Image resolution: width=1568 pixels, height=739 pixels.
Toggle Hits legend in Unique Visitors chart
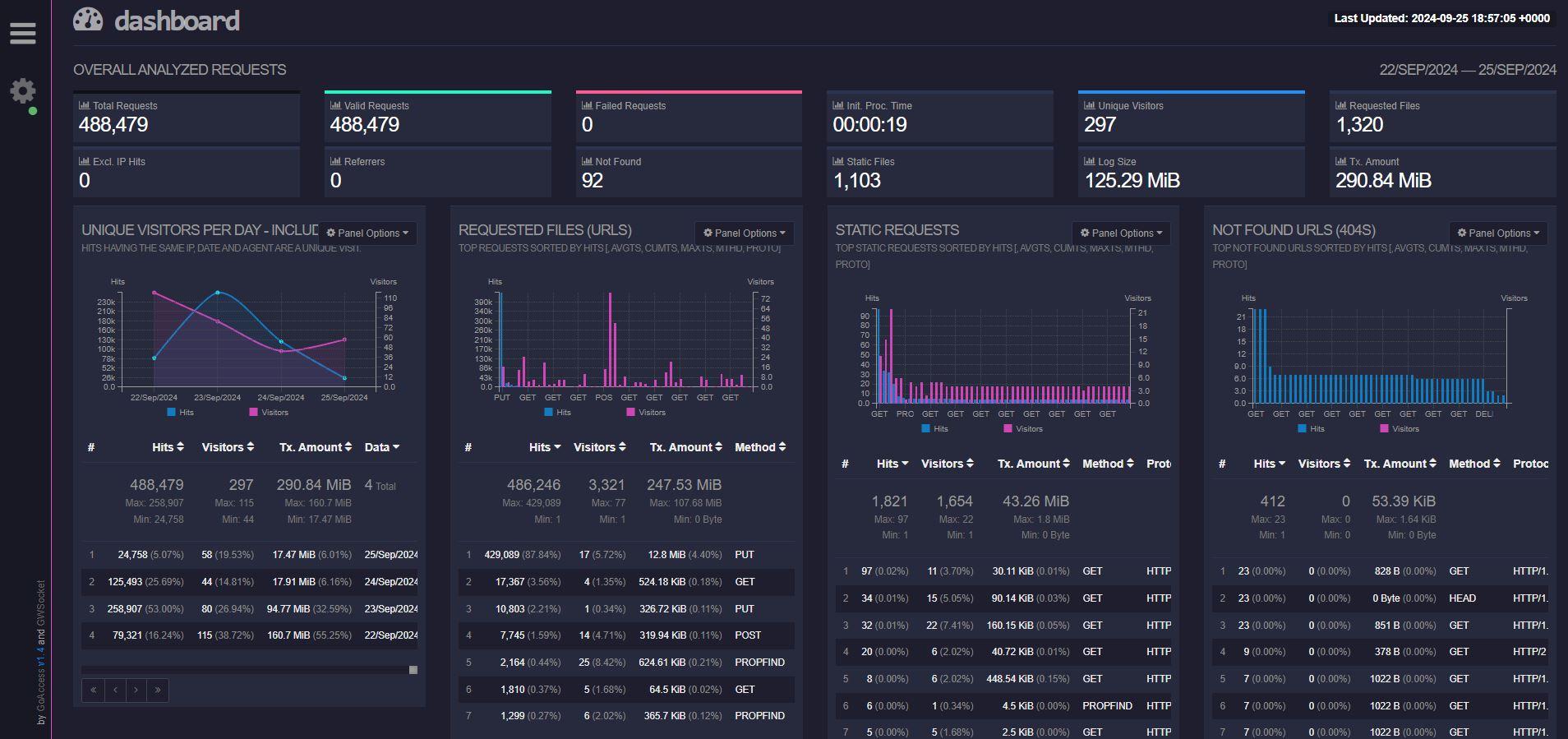click(x=180, y=412)
